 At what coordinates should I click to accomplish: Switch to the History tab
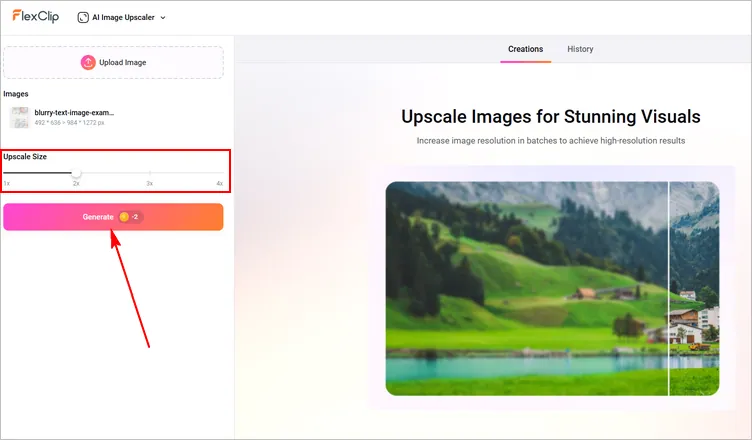point(580,49)
